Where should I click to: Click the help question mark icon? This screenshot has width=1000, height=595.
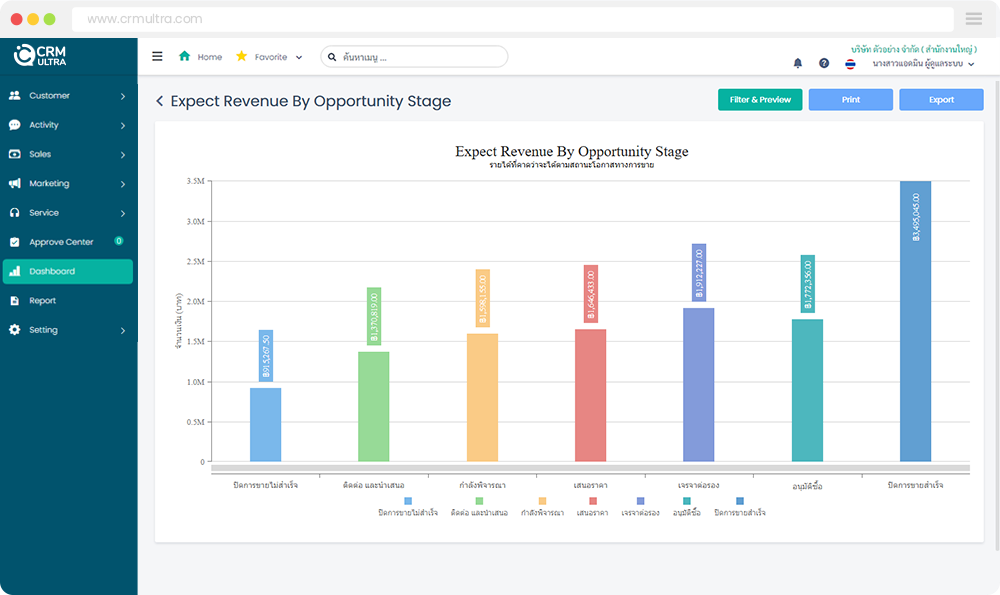tap(824, 63)
